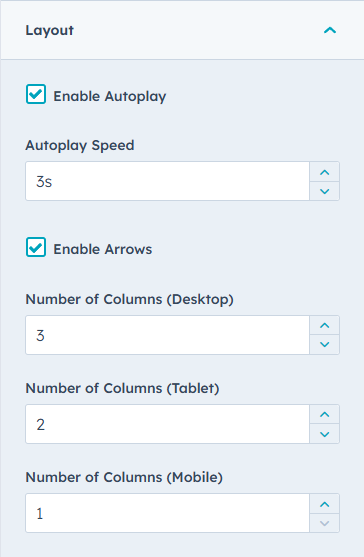
Task: Click the Enable Autoplay label
Action: point(110,97)
